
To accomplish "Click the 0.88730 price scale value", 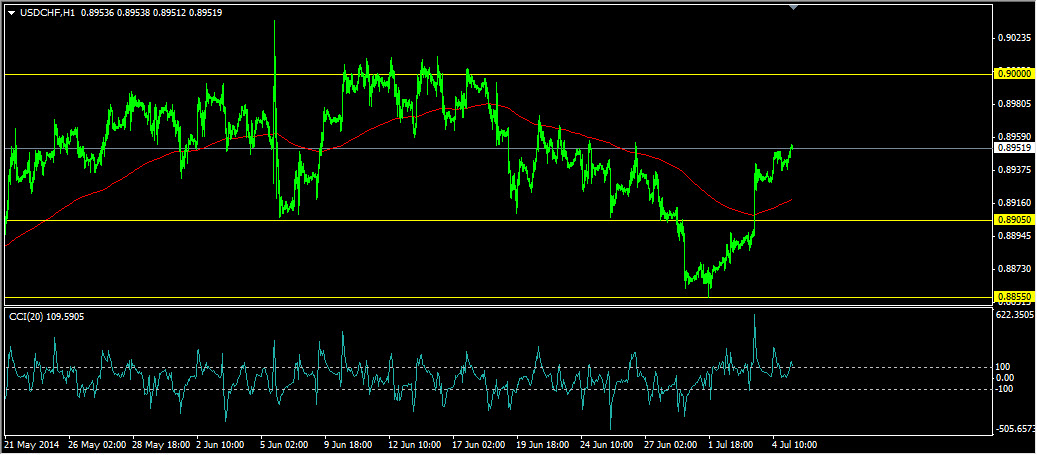I will point(1013,269).
